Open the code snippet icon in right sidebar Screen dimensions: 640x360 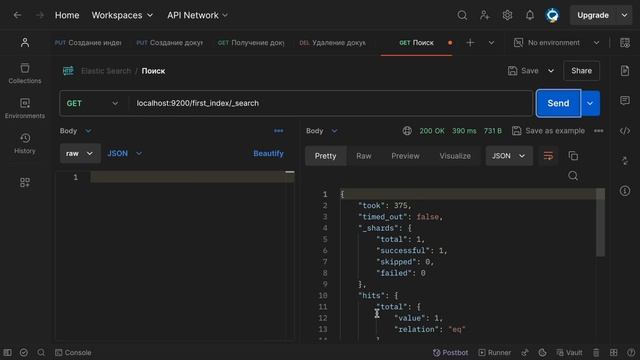pos(624,131)
